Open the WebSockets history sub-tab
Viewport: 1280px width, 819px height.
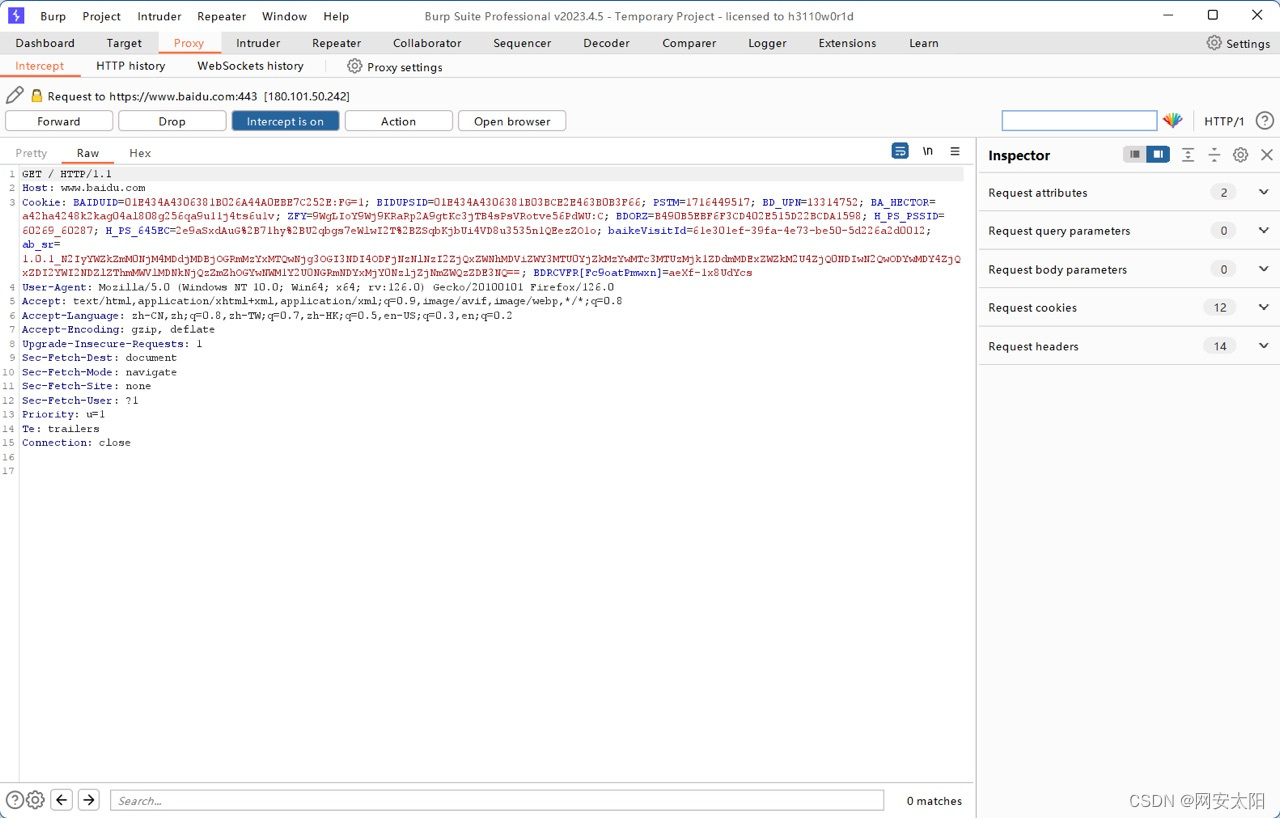[250, 66]
